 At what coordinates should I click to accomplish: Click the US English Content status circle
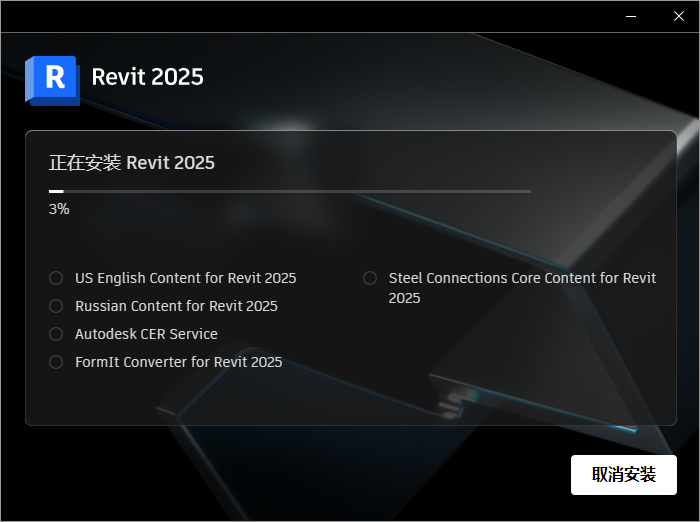(56, 278)
